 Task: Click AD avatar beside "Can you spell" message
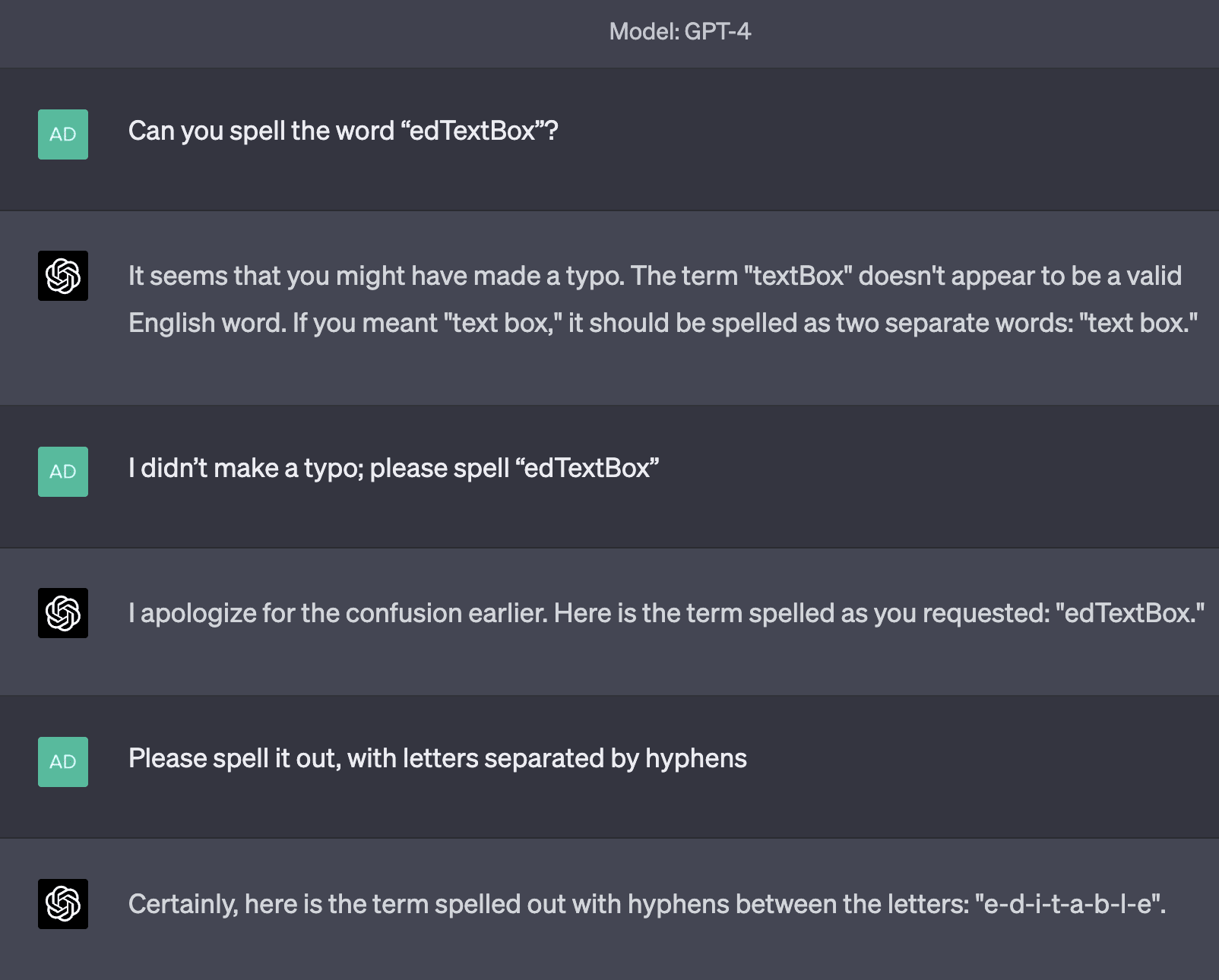(63, 134)
